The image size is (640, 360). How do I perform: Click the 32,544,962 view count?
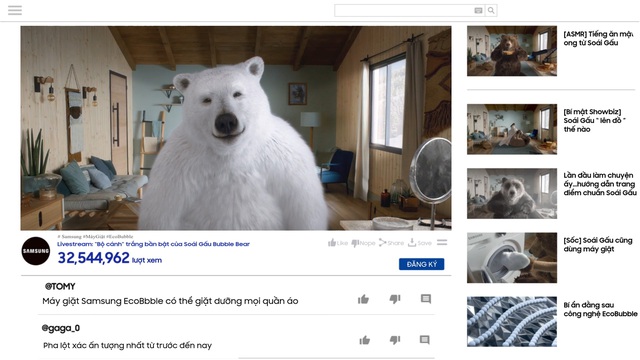pyautogui.click(x=93, y=258)
